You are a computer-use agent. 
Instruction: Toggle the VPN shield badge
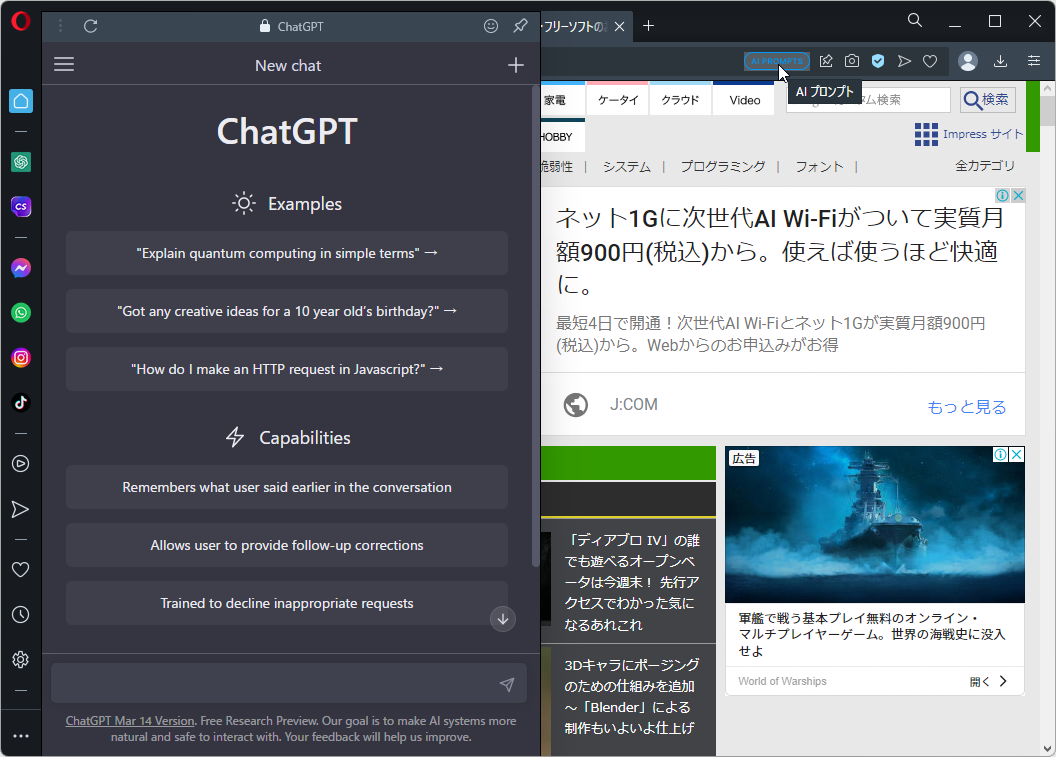tap(877, 61)
